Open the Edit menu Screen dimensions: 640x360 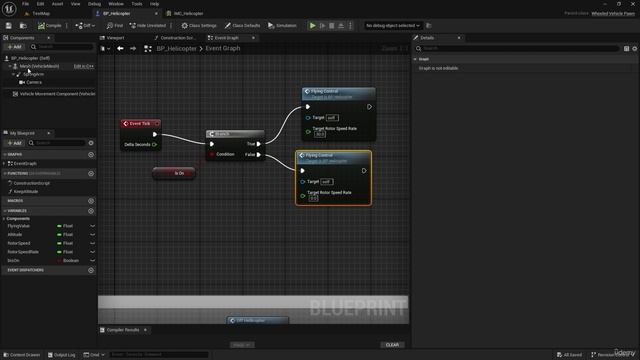coord(40,4)
